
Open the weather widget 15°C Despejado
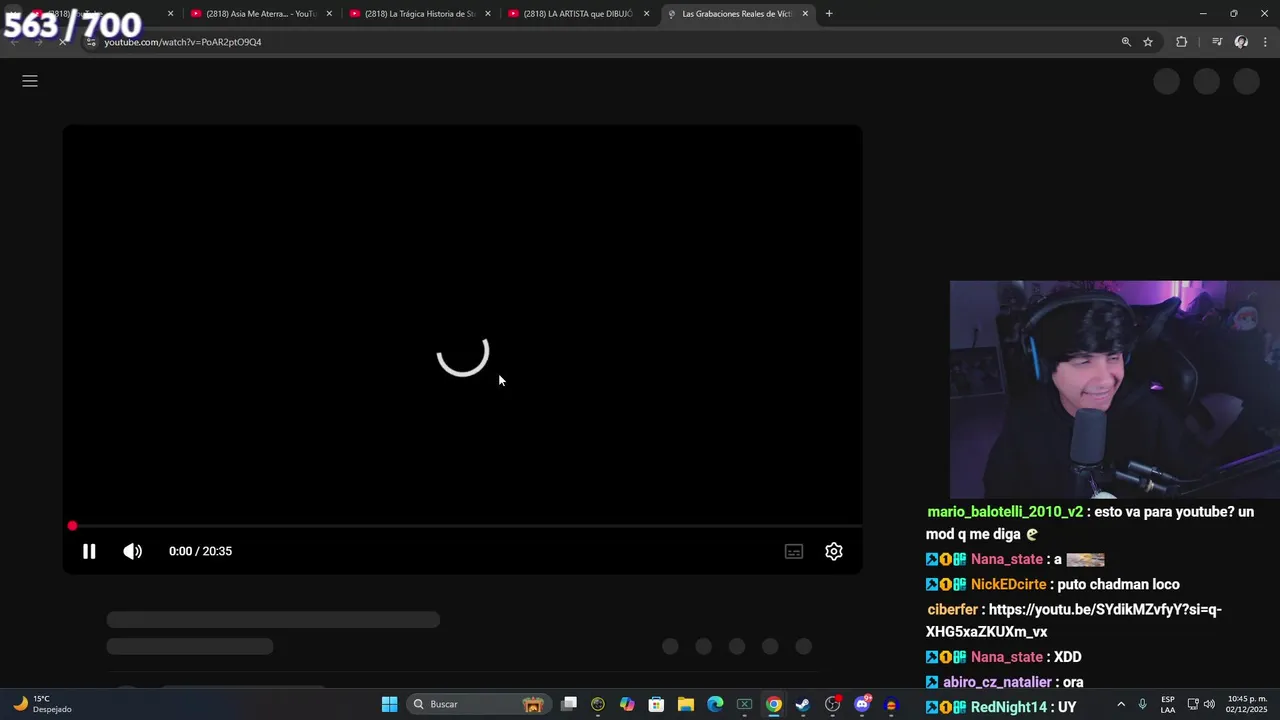[x=40, y=704]
